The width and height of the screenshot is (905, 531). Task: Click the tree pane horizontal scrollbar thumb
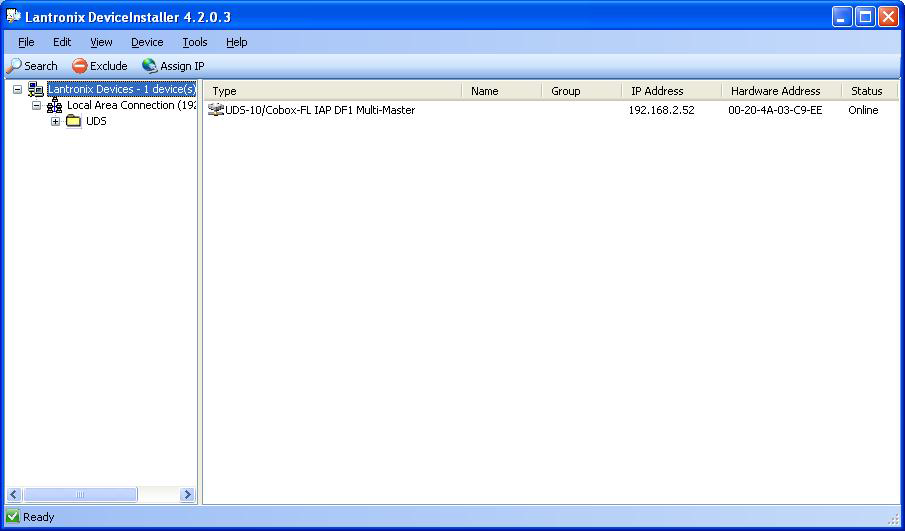coord(80,494)
